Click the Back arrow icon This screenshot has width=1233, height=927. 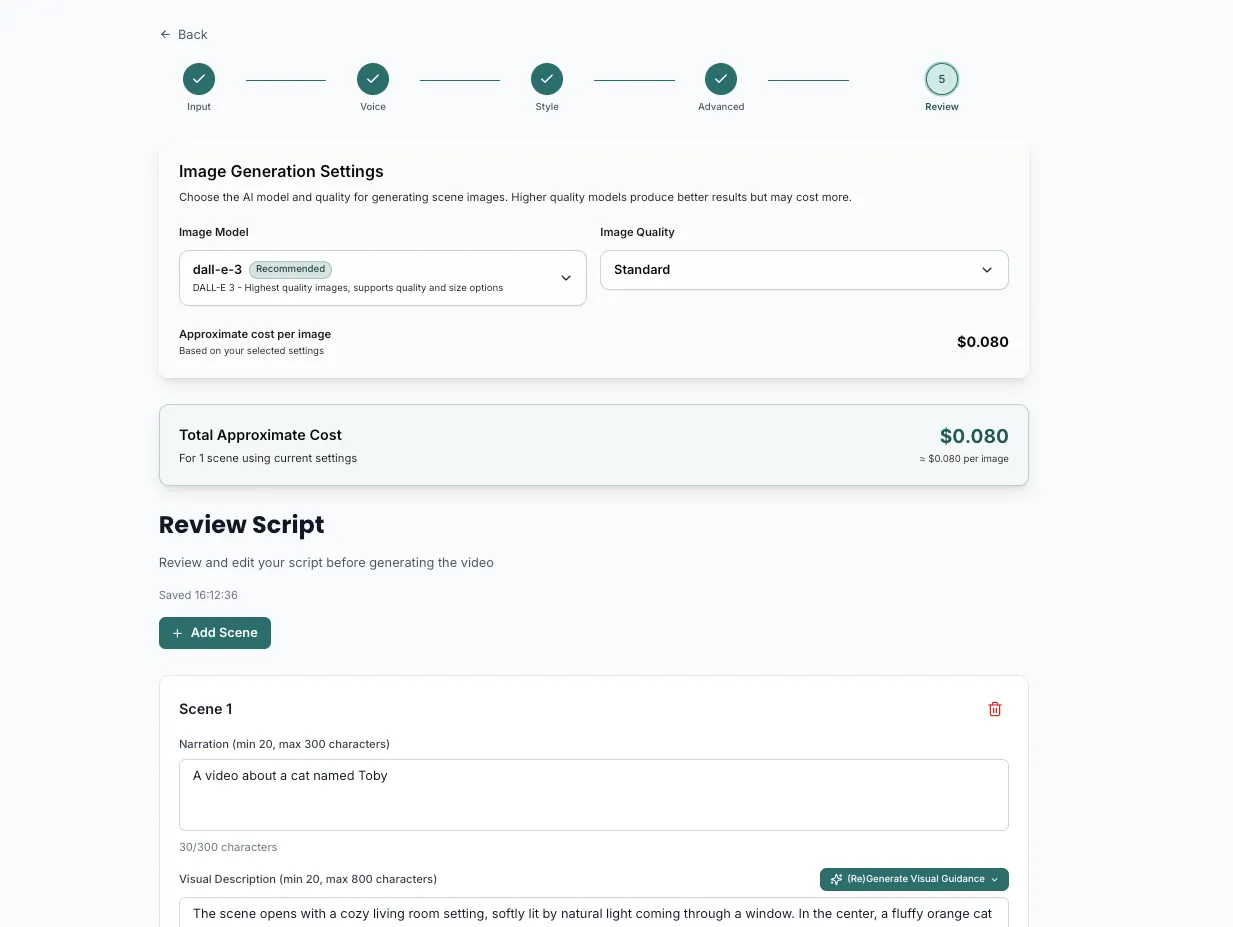(165, 35)
